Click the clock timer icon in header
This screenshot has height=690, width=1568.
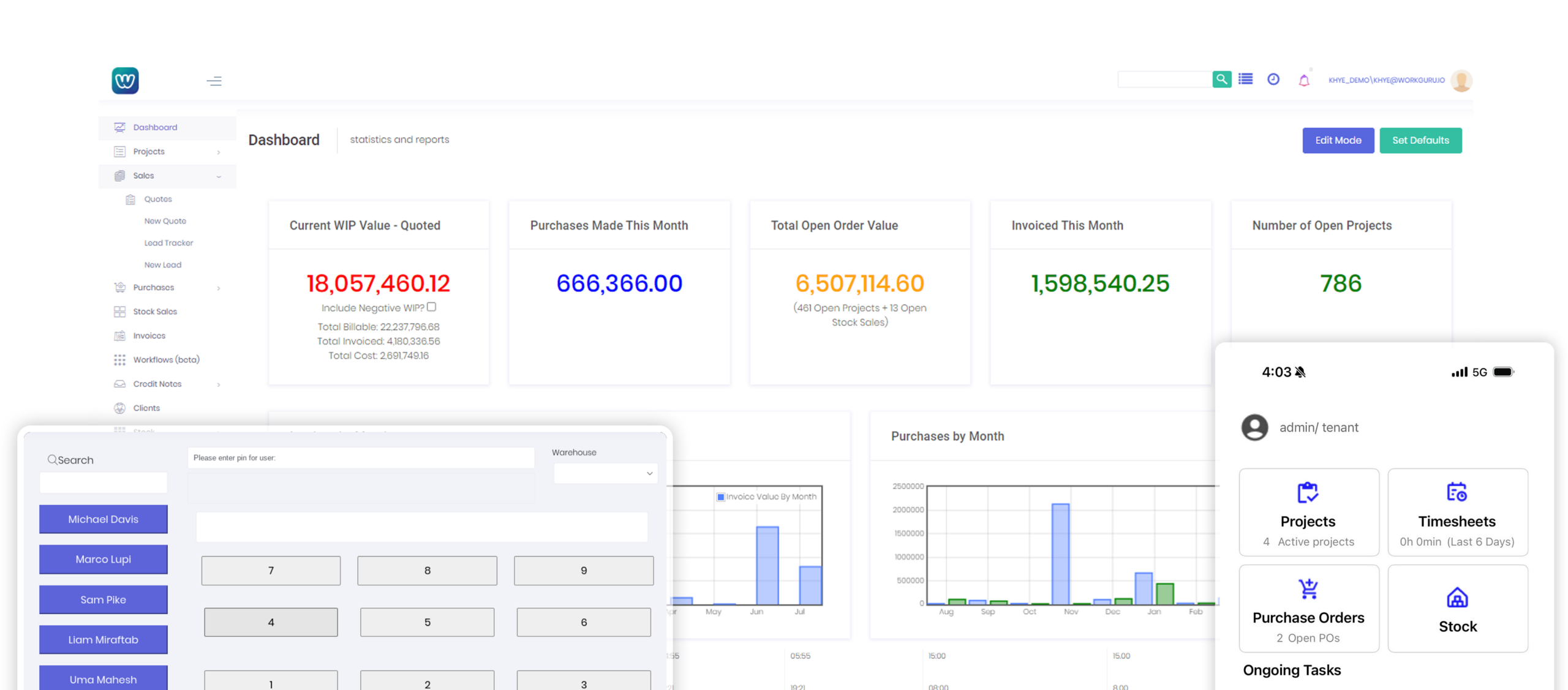1273,79
